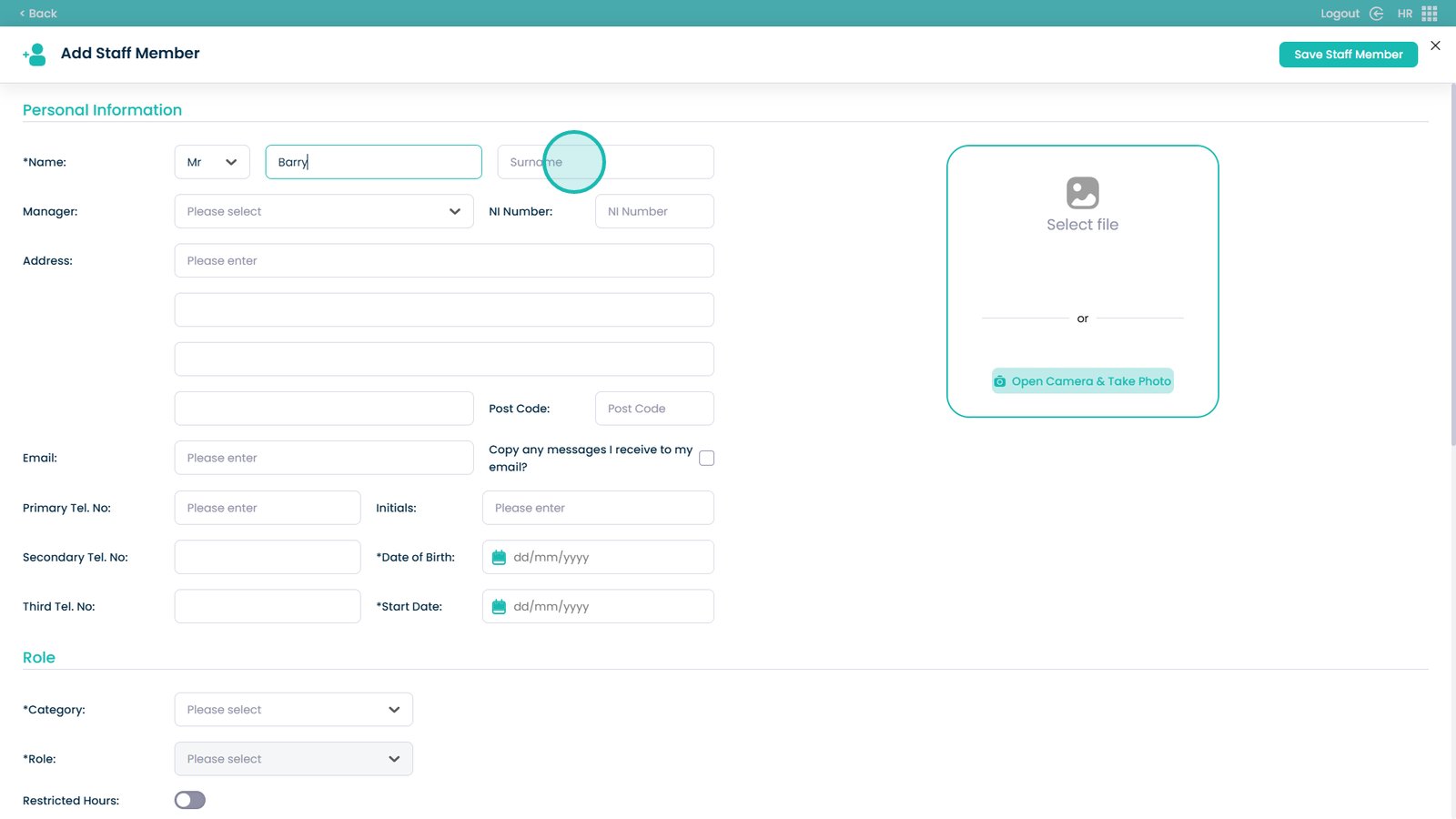Open the apps grid icon
Screen dimensions: 1456x819
pyautogui.click(x=1430, y=14)
